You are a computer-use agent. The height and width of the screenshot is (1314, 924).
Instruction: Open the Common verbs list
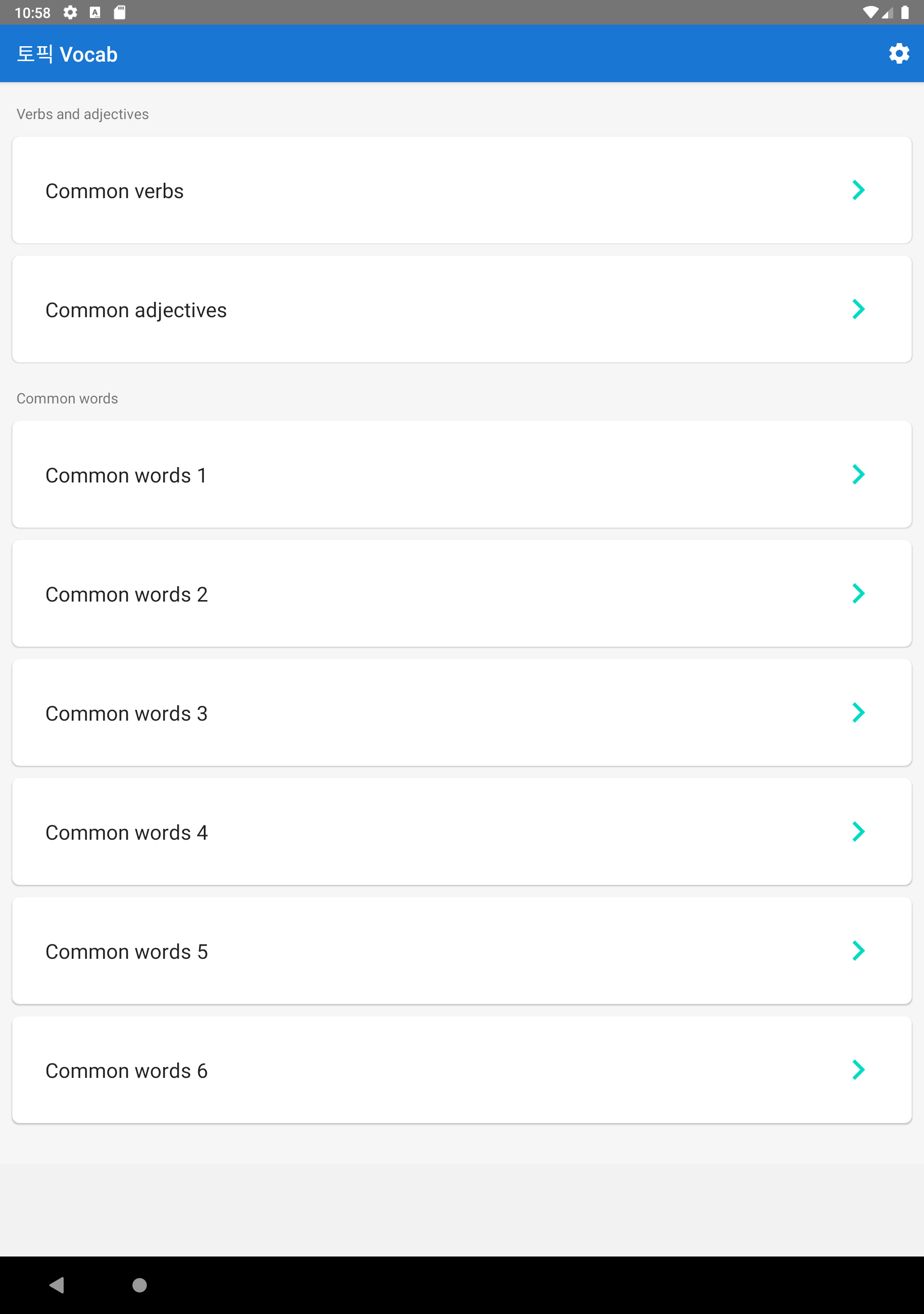[114, 191]
